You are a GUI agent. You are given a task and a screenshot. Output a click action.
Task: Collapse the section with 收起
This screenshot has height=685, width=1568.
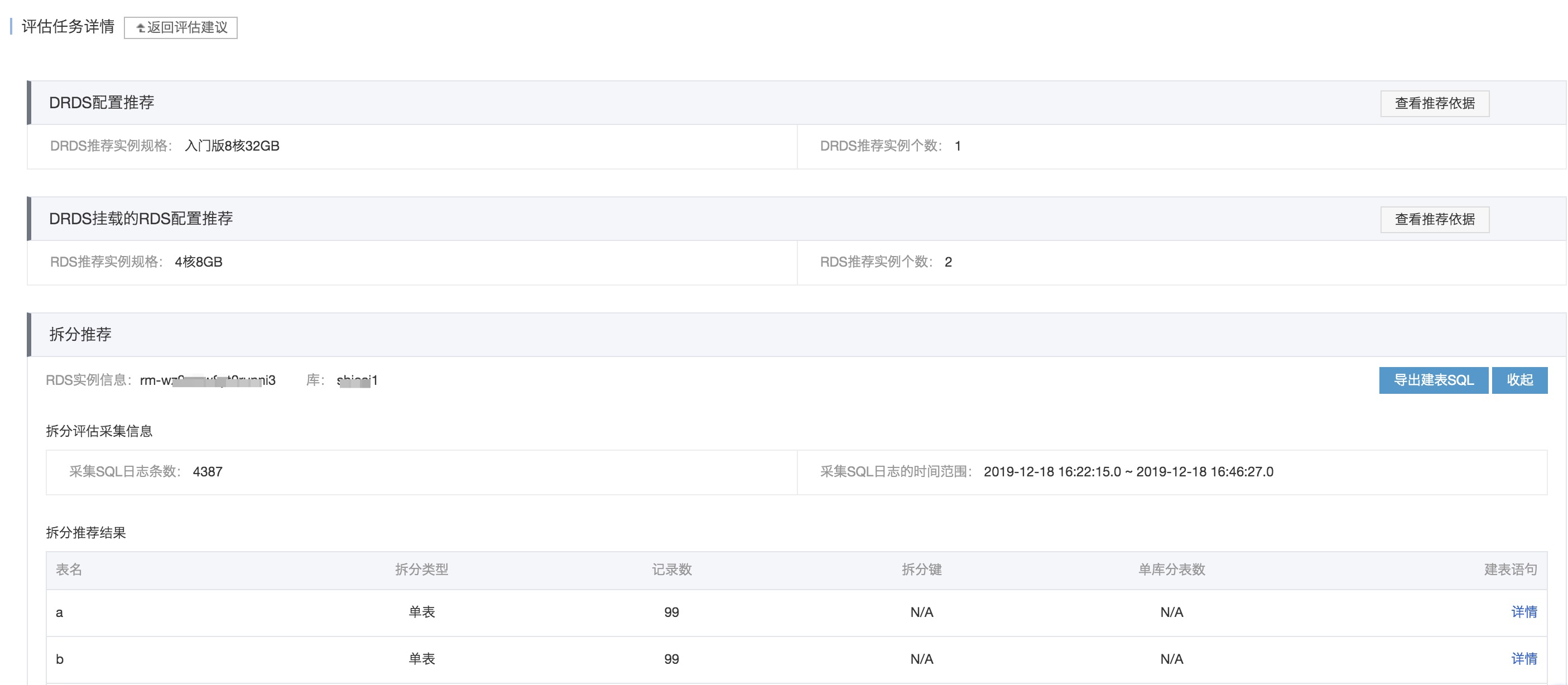tap(1519, 380)
